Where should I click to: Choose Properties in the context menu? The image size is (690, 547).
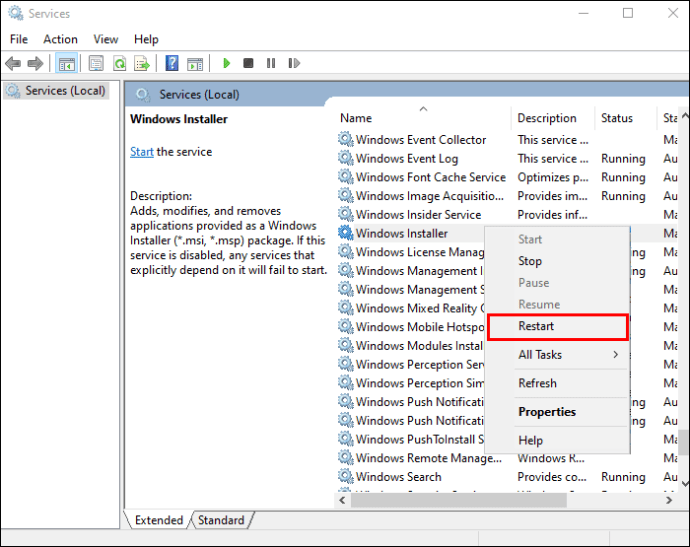(558, 412)
